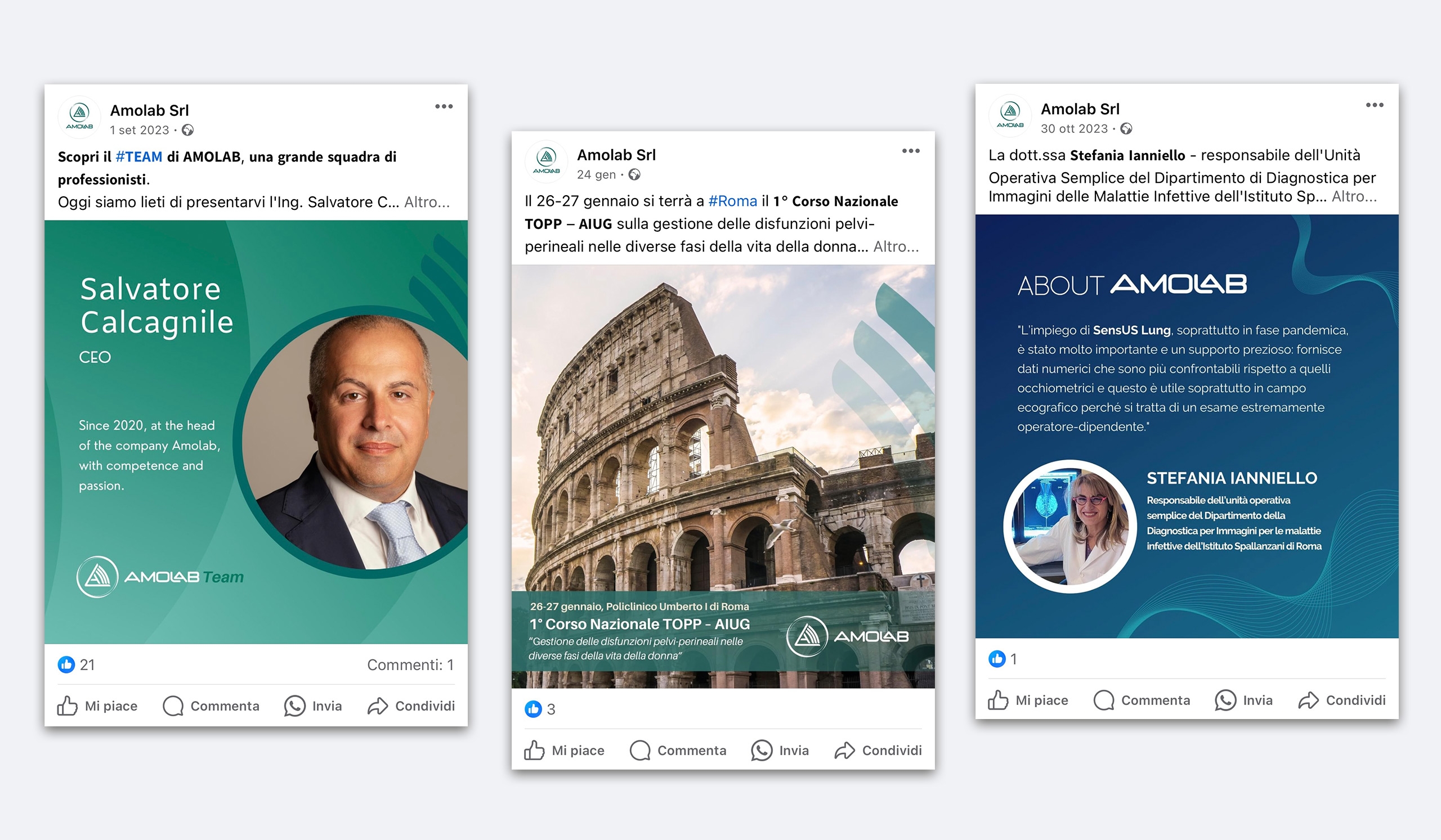The width and height of the screenshot is (1441, 840).
Task: Open the three-dot menu on the Salvatore Calcagnile post
Action: coord(444,107)
